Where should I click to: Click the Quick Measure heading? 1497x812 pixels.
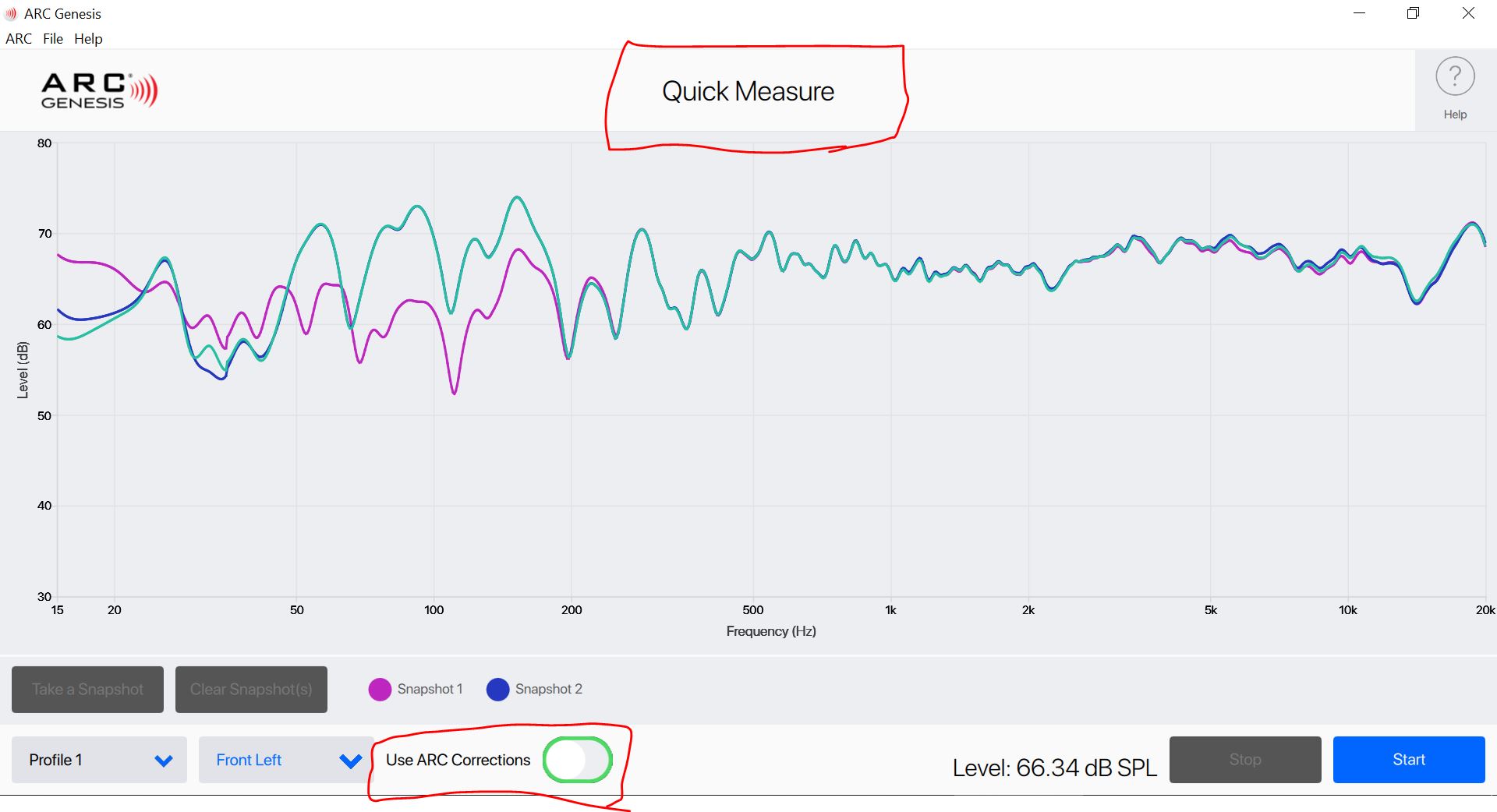point(748,91)
